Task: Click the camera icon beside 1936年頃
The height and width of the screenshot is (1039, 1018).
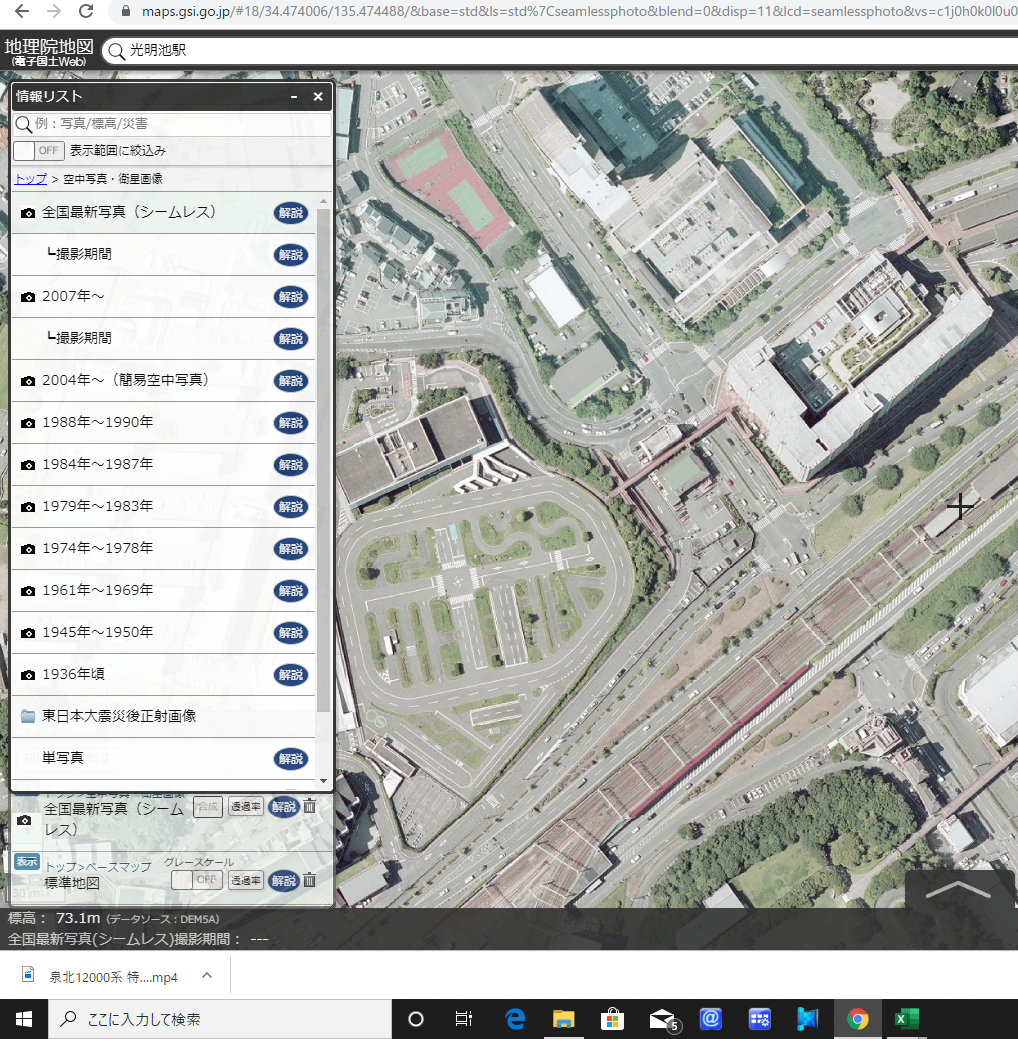Action: (x=28, y=675)
